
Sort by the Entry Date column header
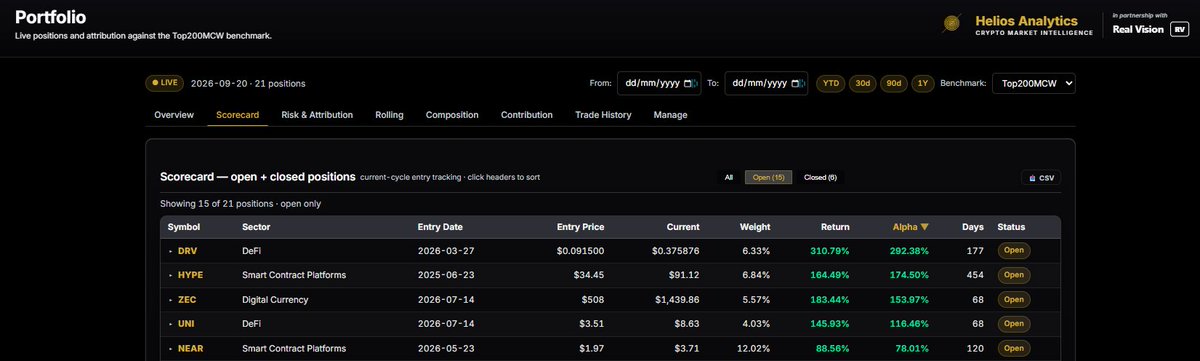440,227
